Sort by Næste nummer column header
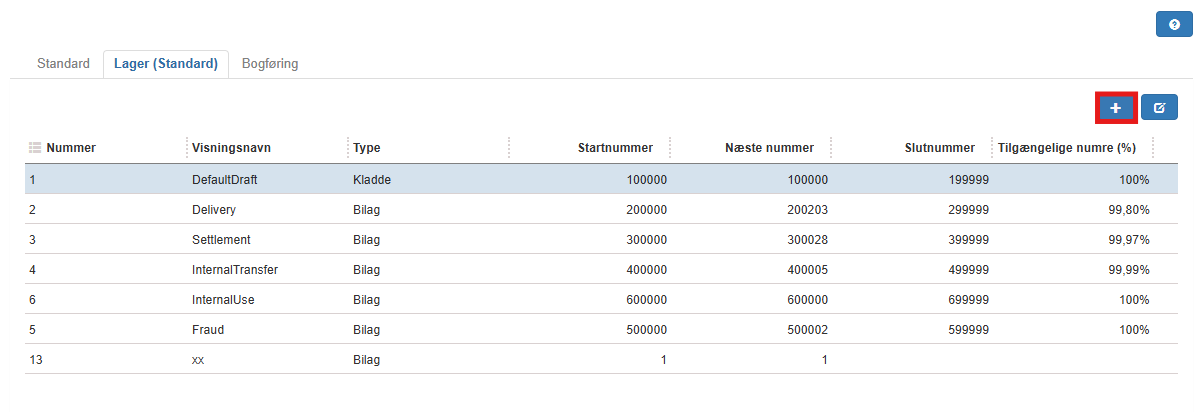The width and height of the screenshot is (1200, 412). point(769,148)
